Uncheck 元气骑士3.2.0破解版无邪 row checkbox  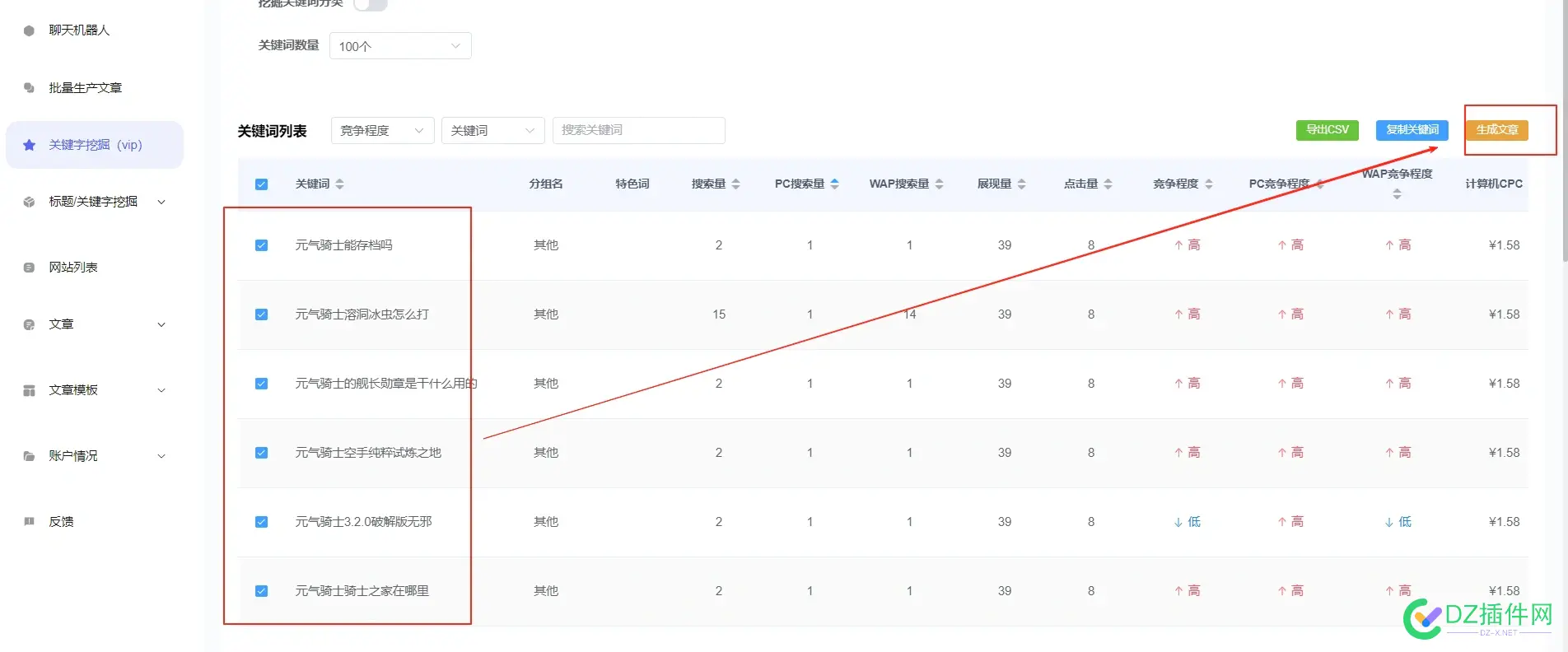tap(261, 522)
